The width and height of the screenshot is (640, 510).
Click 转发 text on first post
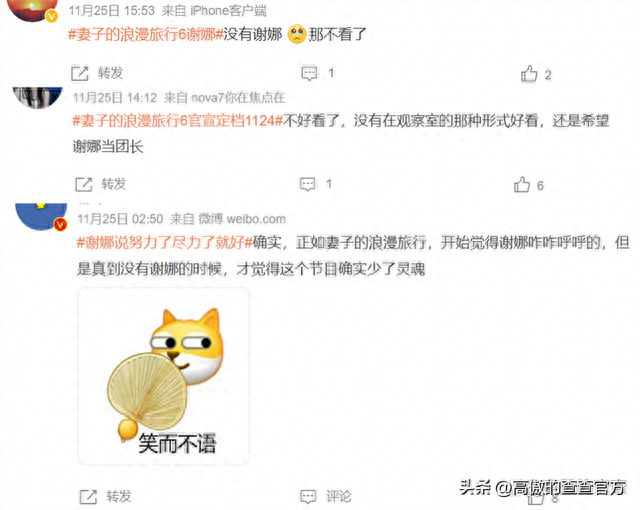tap(111, 73)
